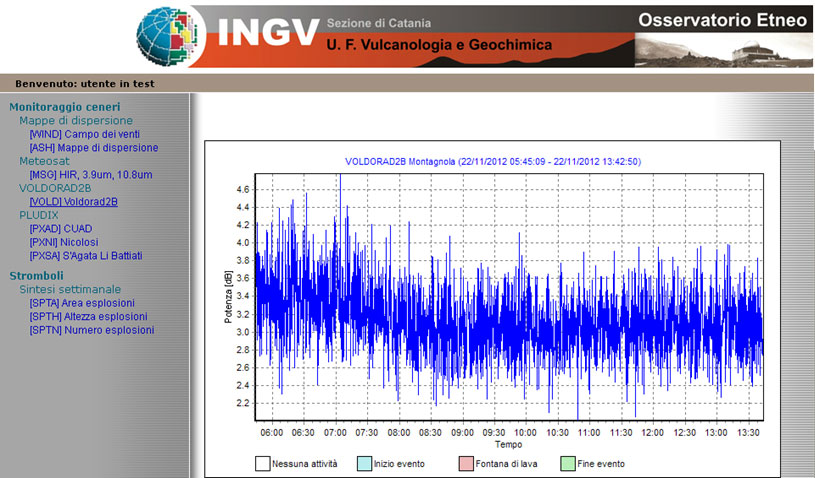This screenshot has width=815, height=478.
Task: Open the [PXNI] Nicolosi link
Action: point(64,242)
